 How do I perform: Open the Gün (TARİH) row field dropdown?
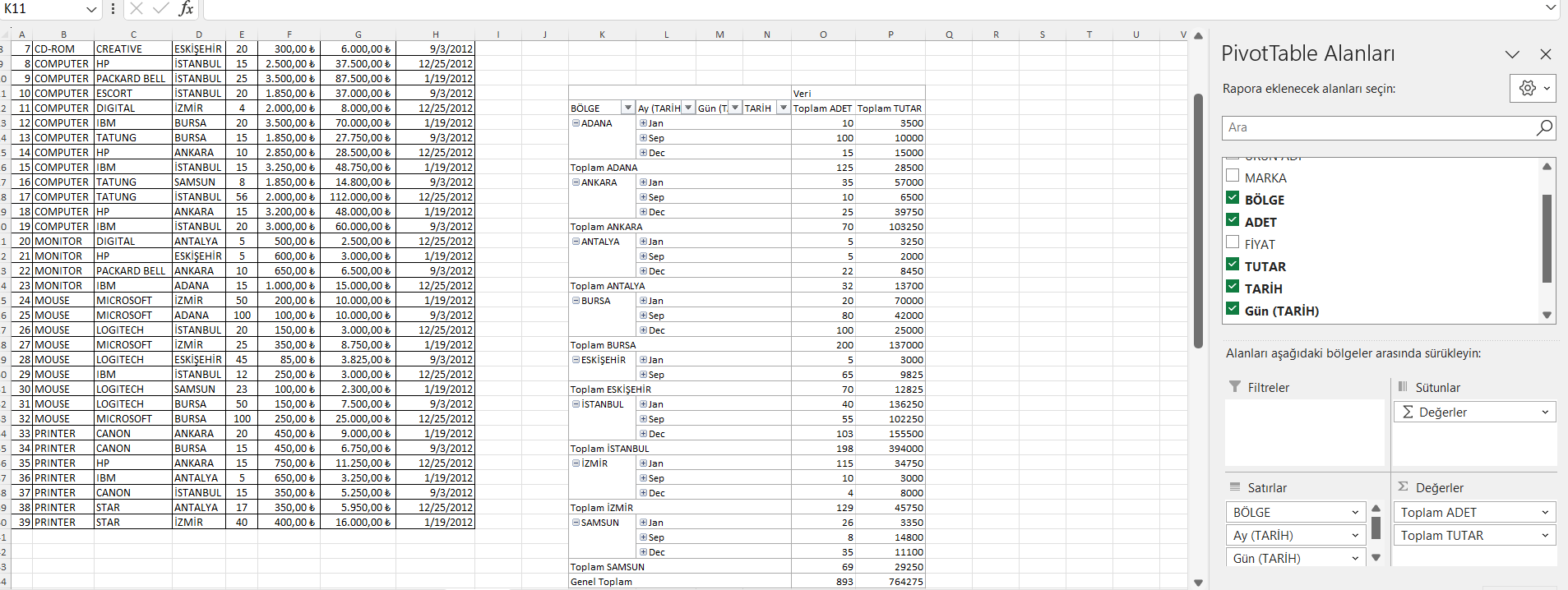(x=1355, y=558)
